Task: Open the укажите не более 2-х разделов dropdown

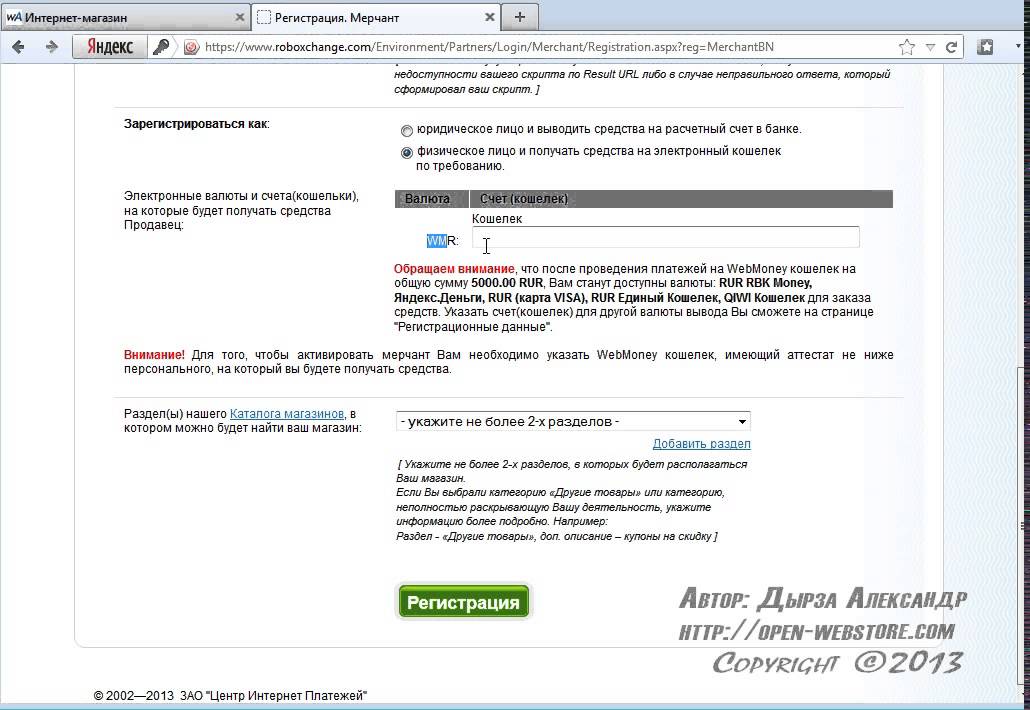Action: (x=573, y=422)
